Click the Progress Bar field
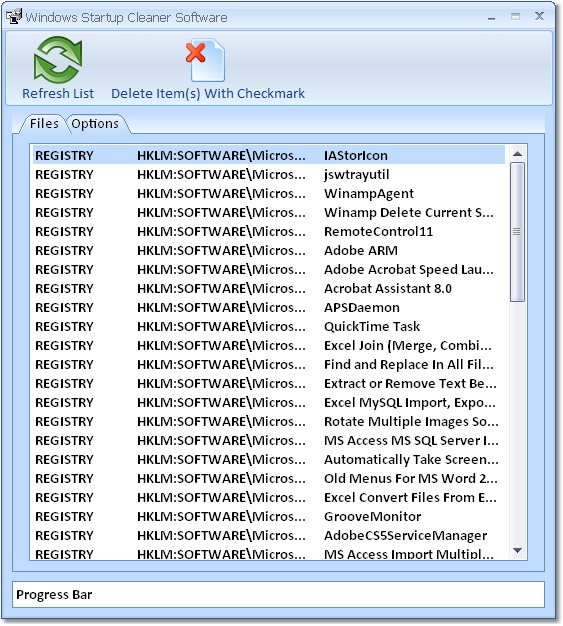563x626 pixels. click(x=278, y=594)
